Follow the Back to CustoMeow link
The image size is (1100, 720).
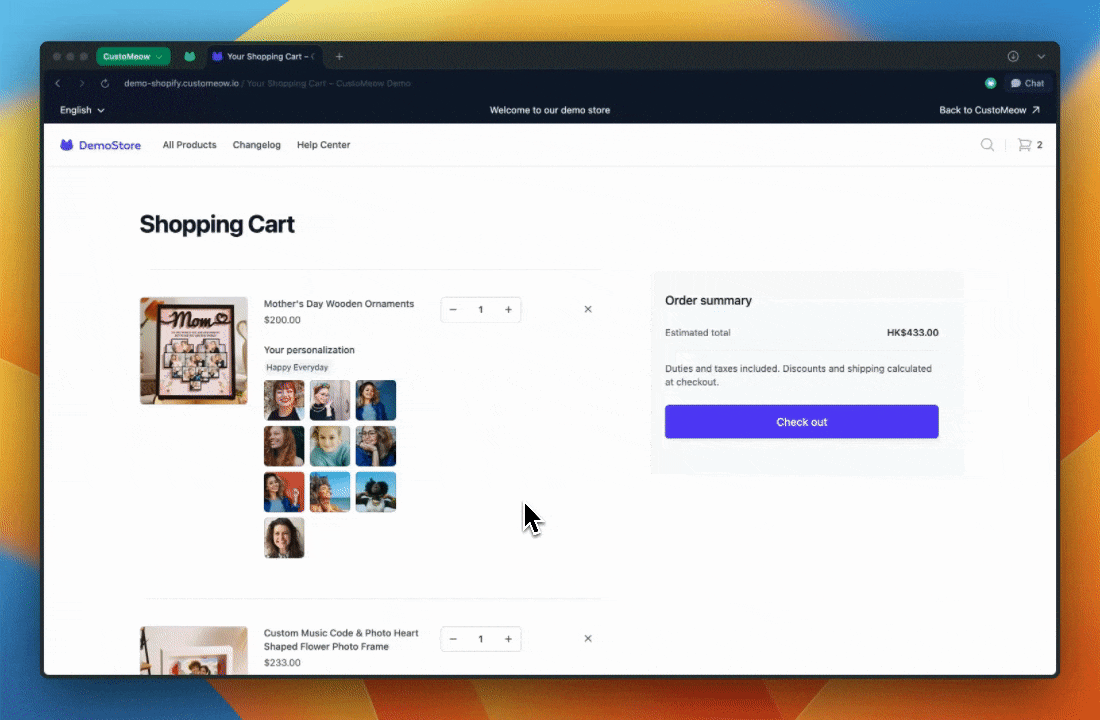[x=989, y=110]
